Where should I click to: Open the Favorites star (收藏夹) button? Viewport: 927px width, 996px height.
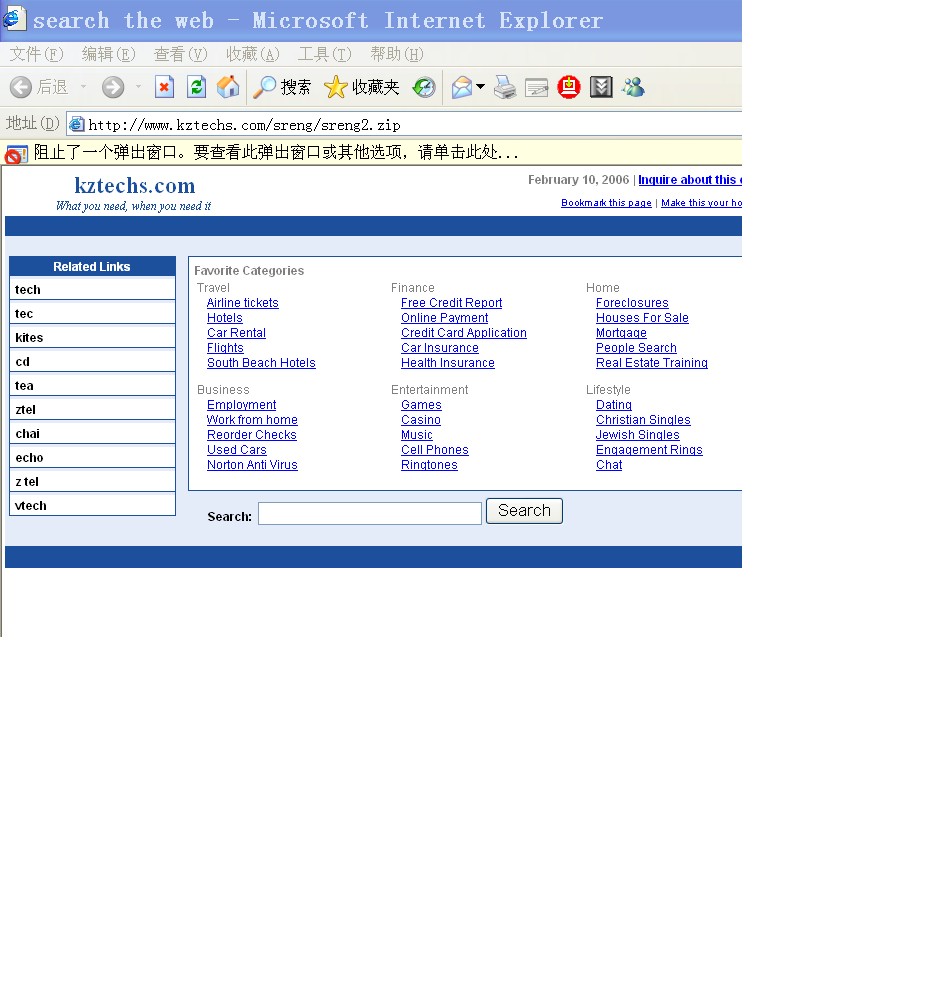(362, 87)
